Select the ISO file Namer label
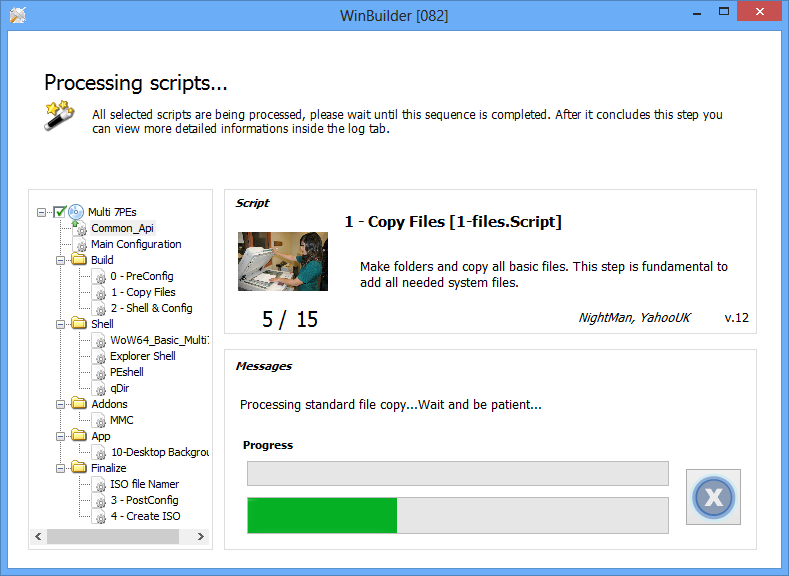 [x=145, y=484]
